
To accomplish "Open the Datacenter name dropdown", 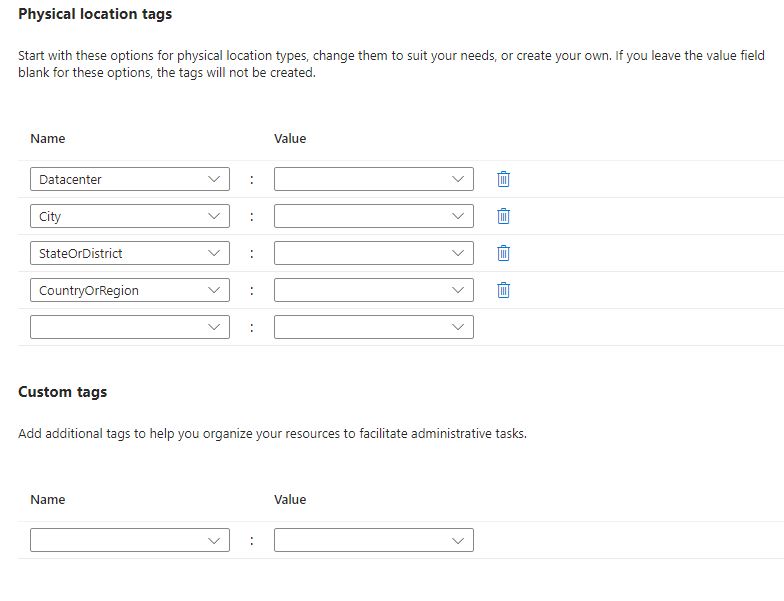I will (x=129, y=179).
